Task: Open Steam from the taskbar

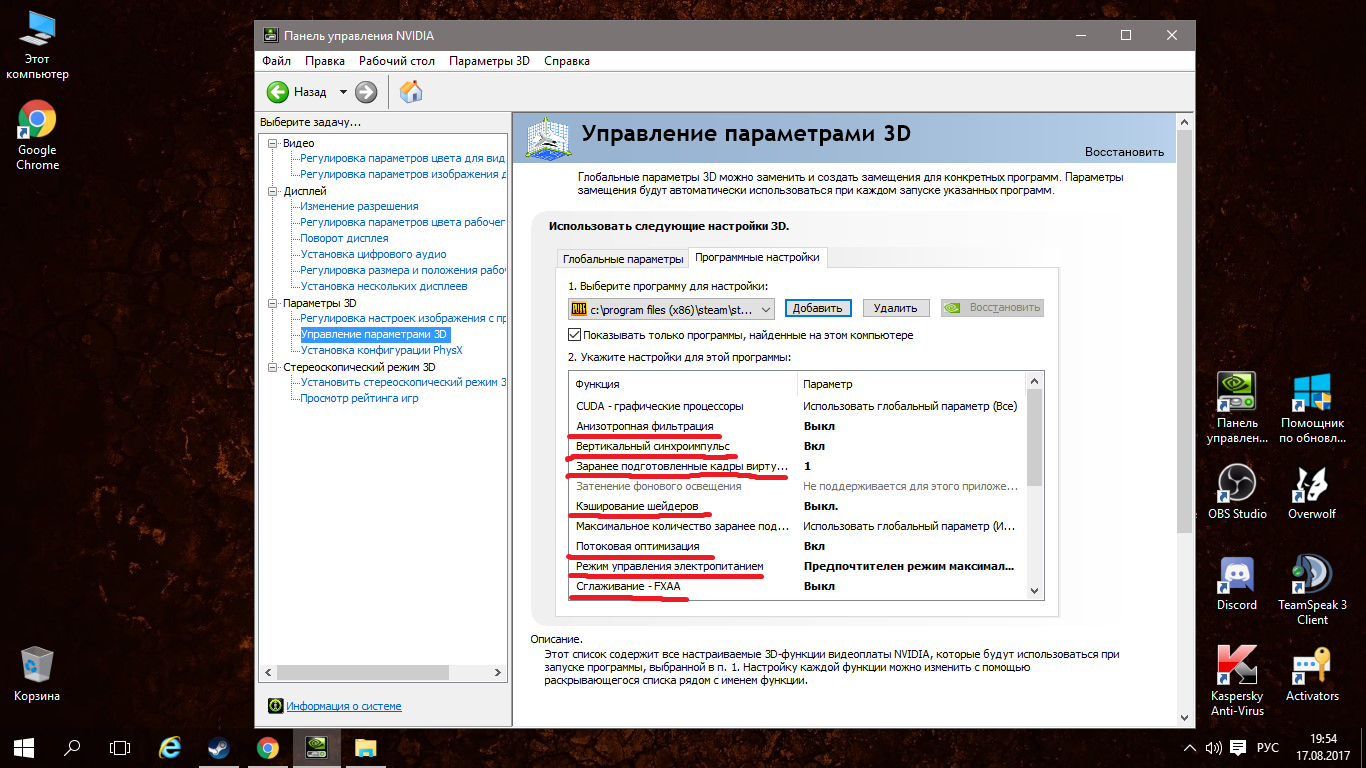Action: coord(218,746)
